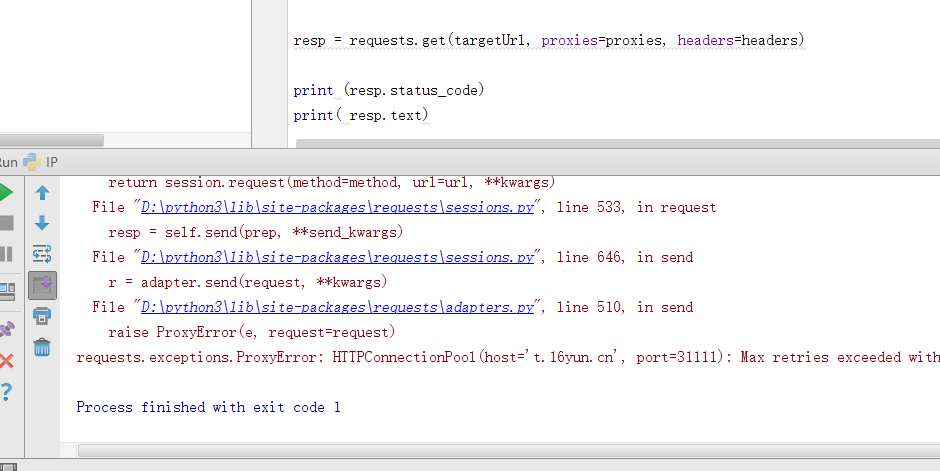Jump up the stack trace
The width and height of the screenshot is (940, 471).
42,193
